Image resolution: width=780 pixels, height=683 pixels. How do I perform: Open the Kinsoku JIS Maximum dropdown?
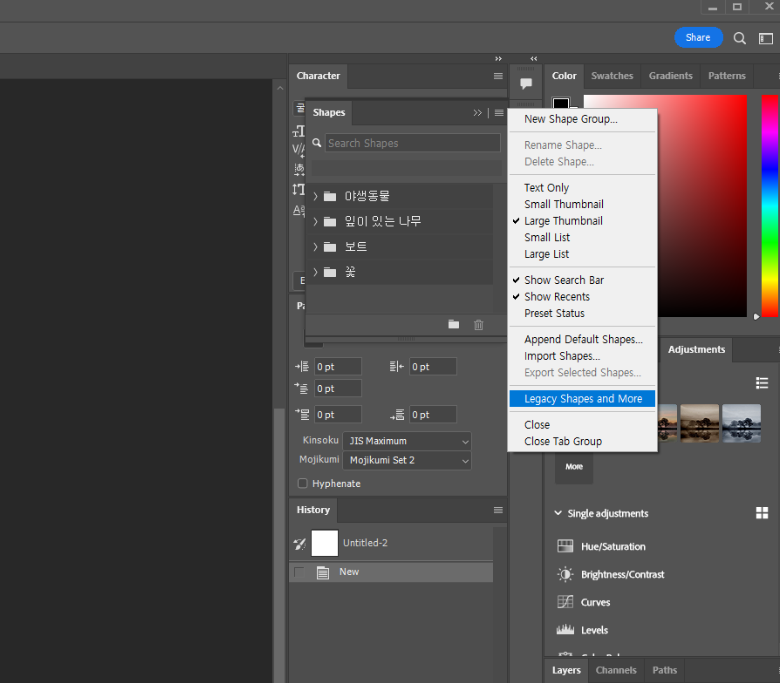[x=407, y=441]
